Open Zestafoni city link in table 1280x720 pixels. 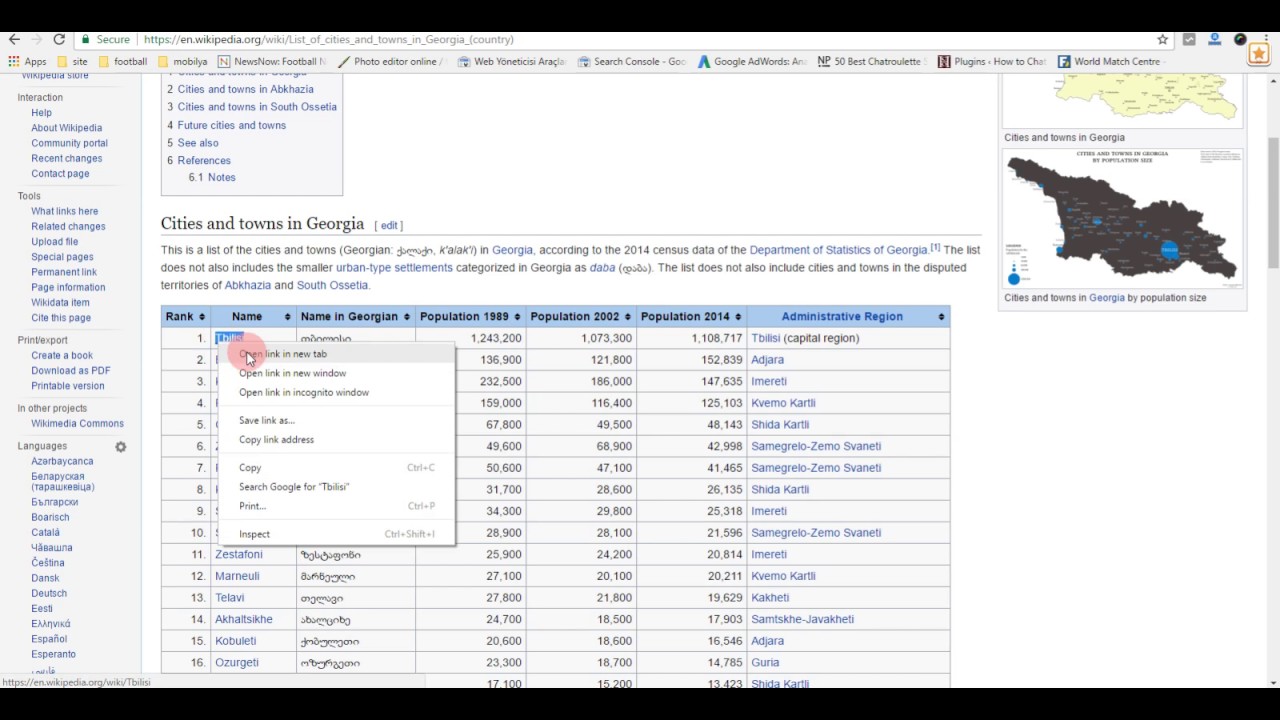pyautogui.click(x=239, y=554)
